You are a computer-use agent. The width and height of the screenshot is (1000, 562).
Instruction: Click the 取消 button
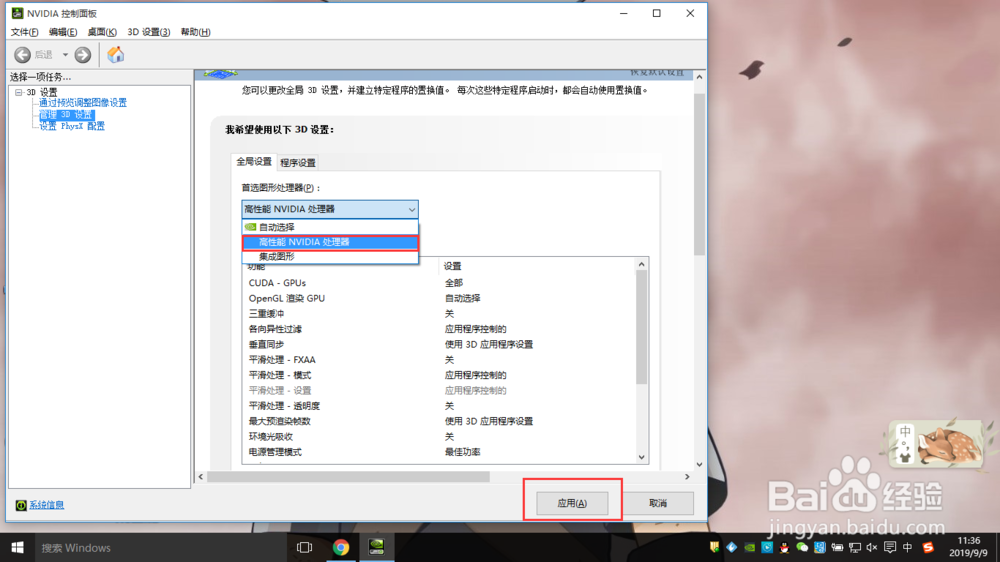coord(658,503)
